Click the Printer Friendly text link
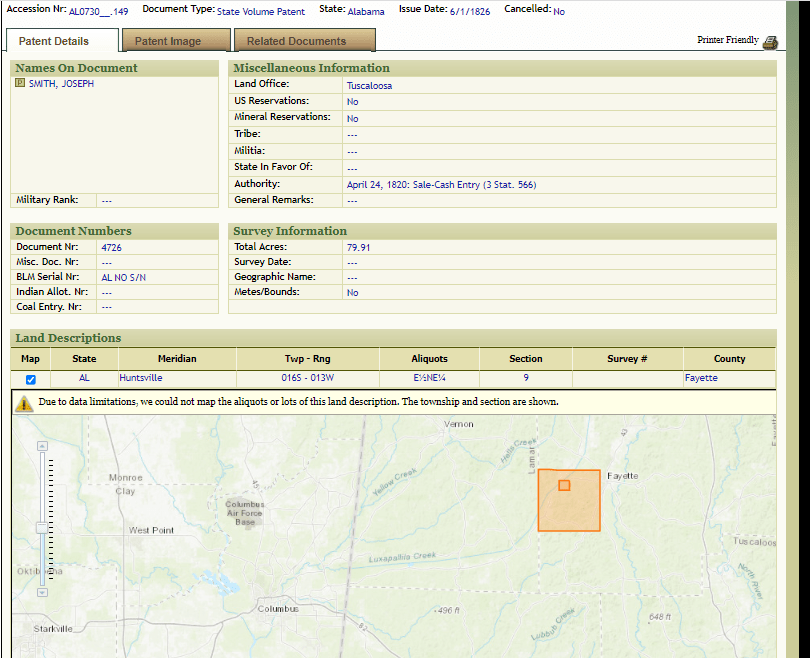Screen dimensions: 810x658 coord(727,40)
